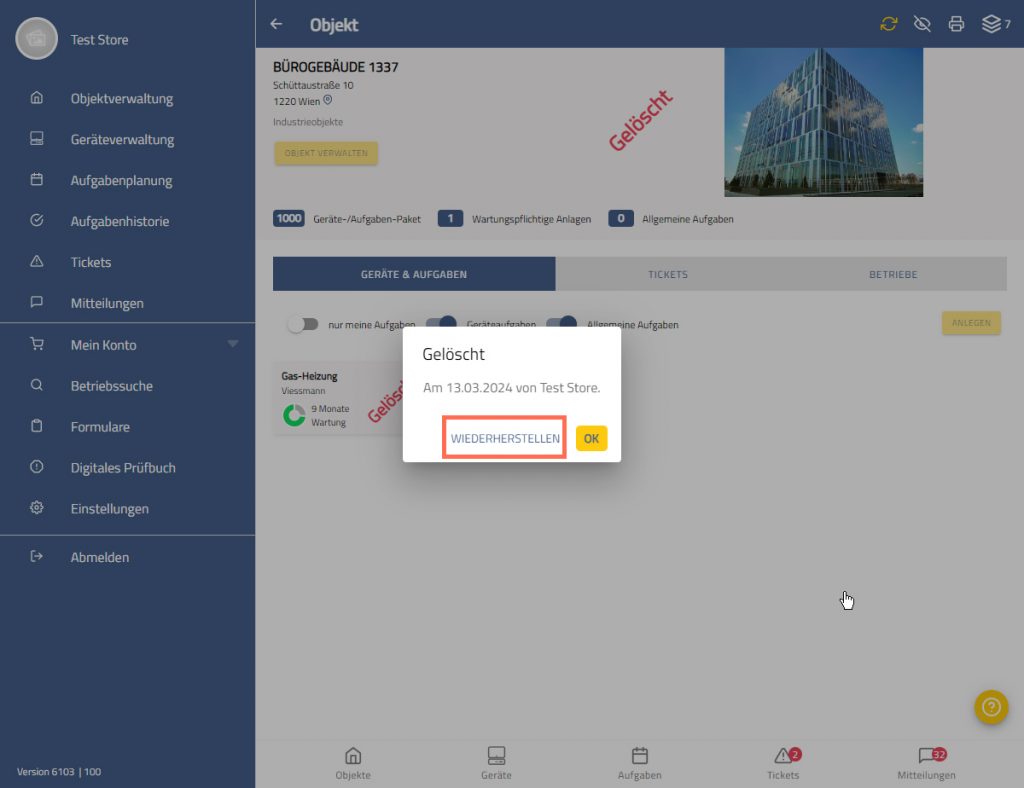Switch to the Tickets tab

tap(668, 274)
